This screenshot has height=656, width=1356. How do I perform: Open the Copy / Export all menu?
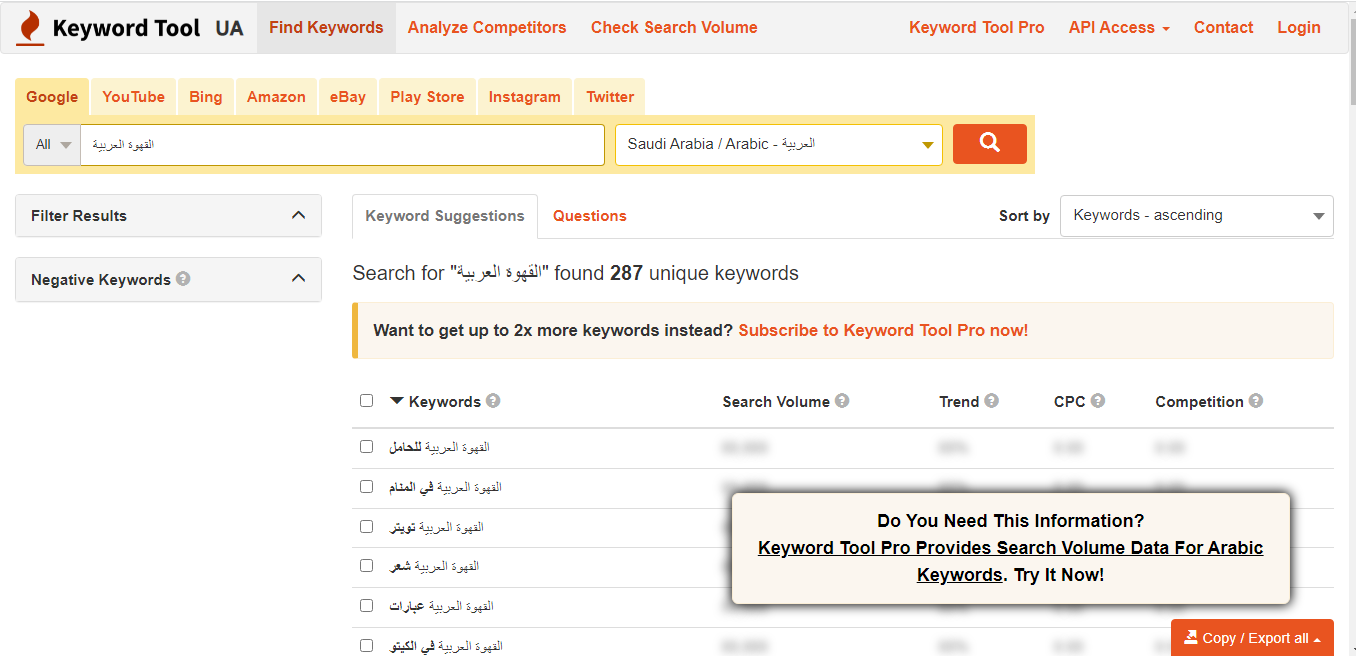1252,638
